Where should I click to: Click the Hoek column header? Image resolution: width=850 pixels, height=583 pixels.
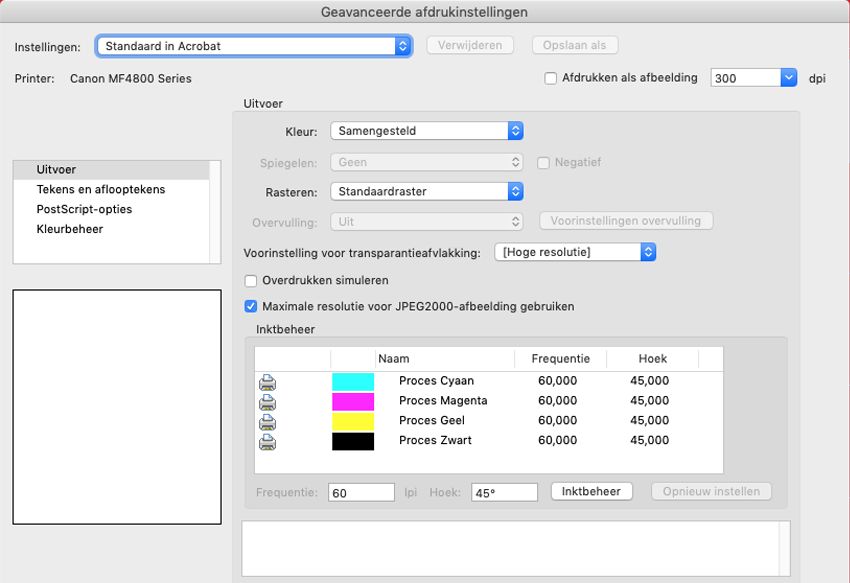coord(653,359)
